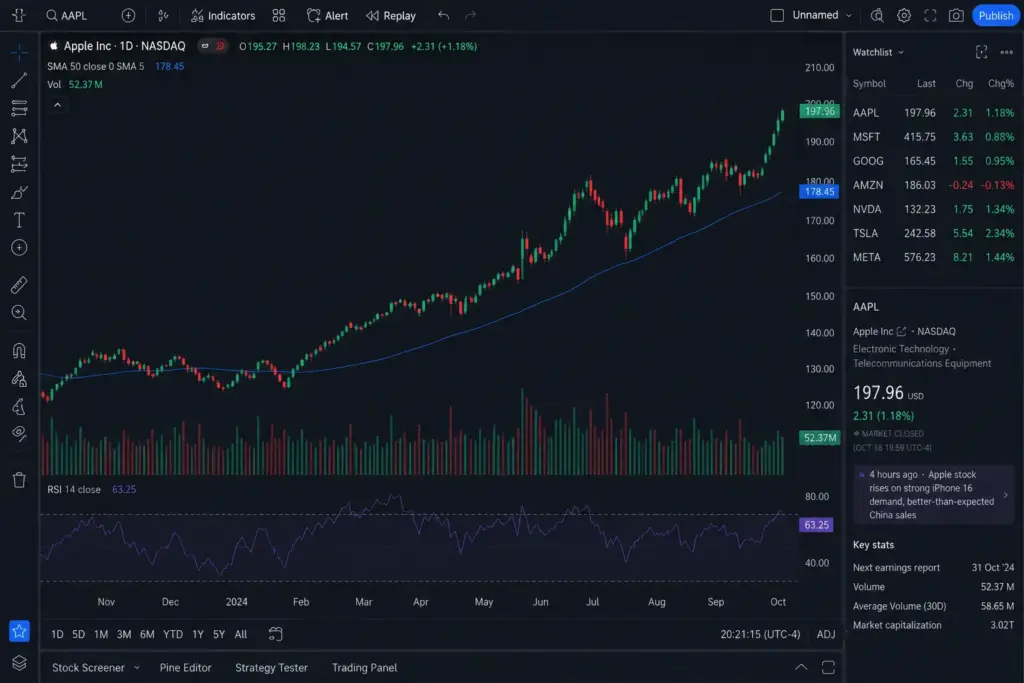This screenshot has width=1024, height=683.
Task: Add symbol to compare with plus icon
Action: pyautogui.click(x=128, y=16)
